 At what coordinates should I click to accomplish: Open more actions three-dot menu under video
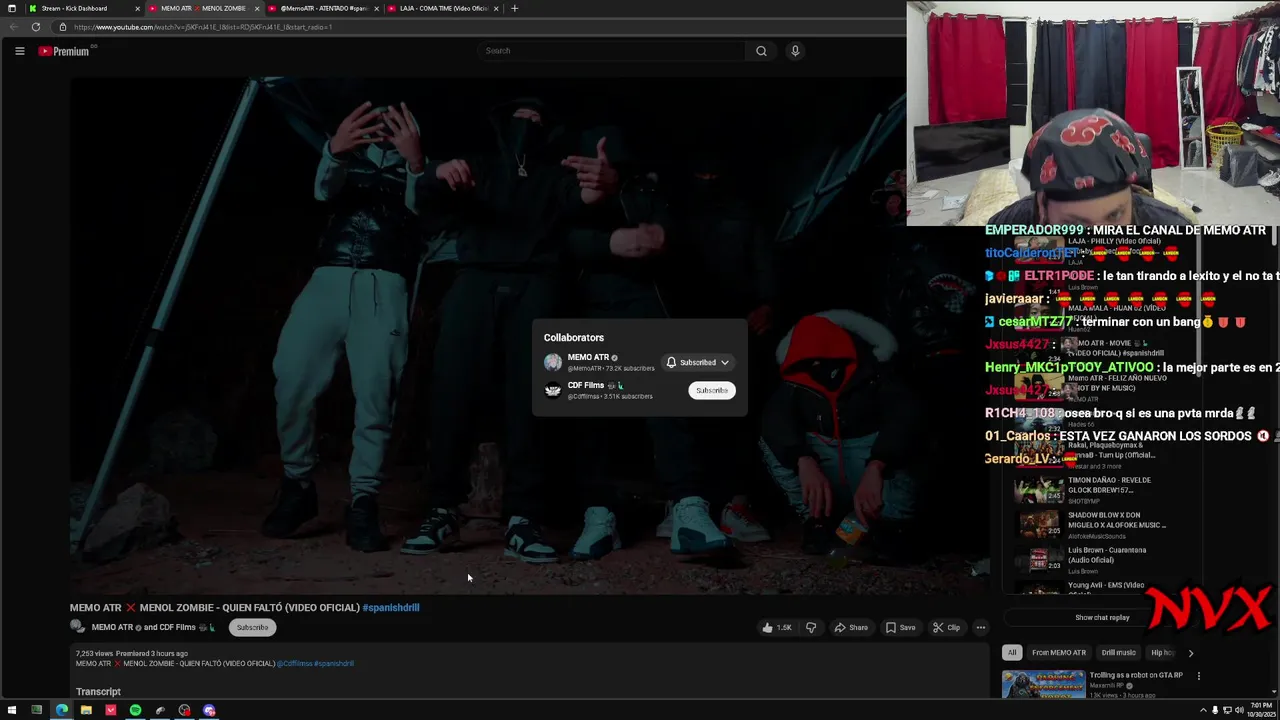(981, 627)
